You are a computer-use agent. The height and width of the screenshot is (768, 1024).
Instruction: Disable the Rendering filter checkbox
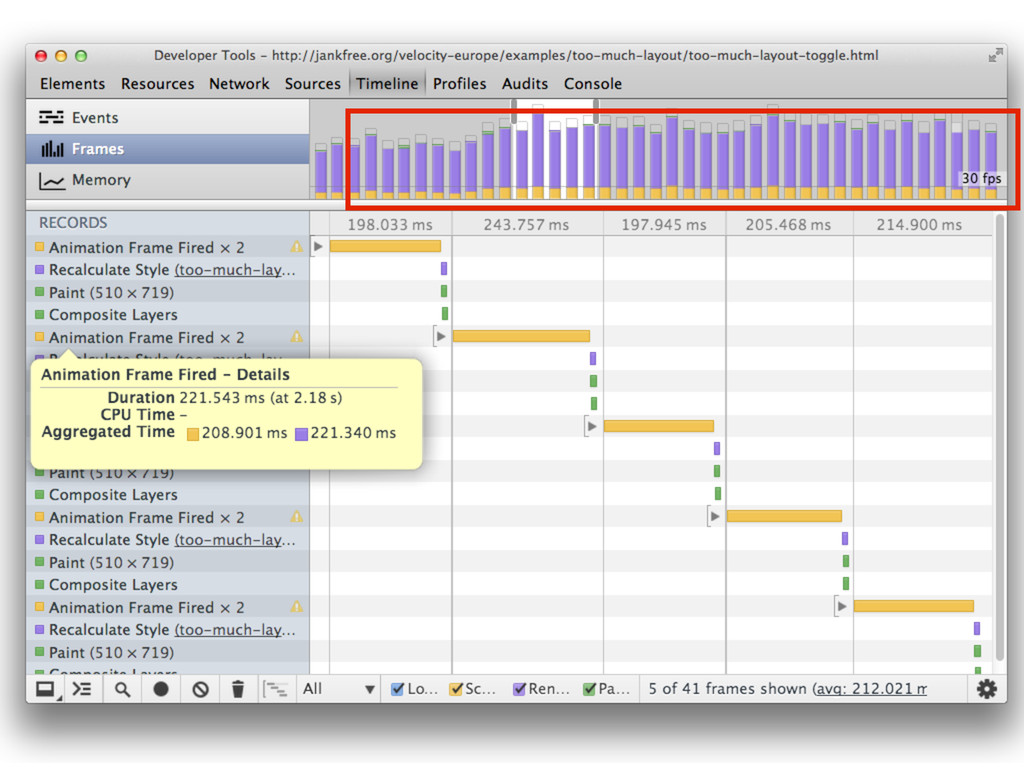[x=519, y=689]
